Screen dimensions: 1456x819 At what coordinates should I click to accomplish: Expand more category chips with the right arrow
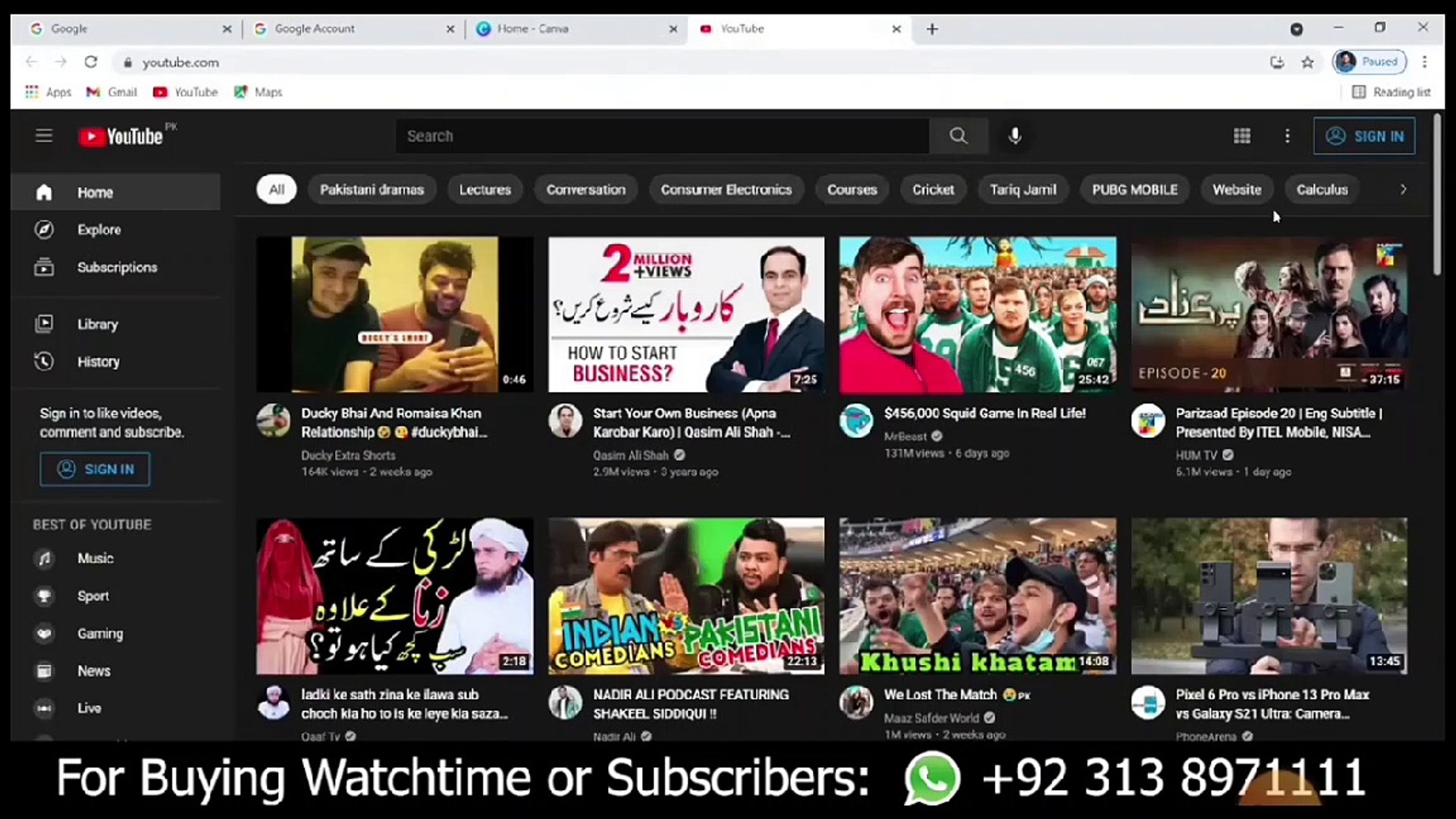click(1402, 190)
